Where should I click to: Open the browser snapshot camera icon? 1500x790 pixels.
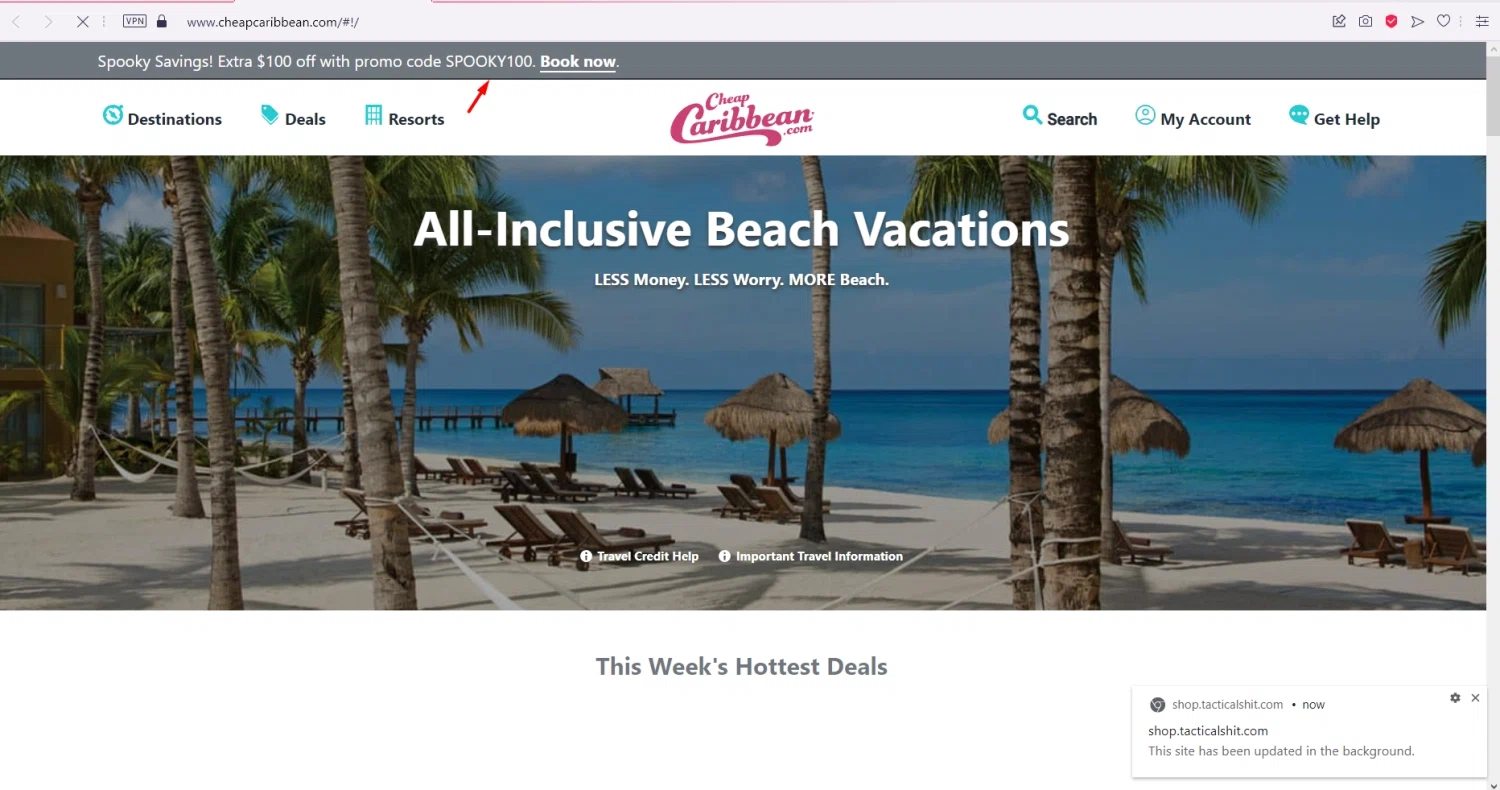[1365, 21]
